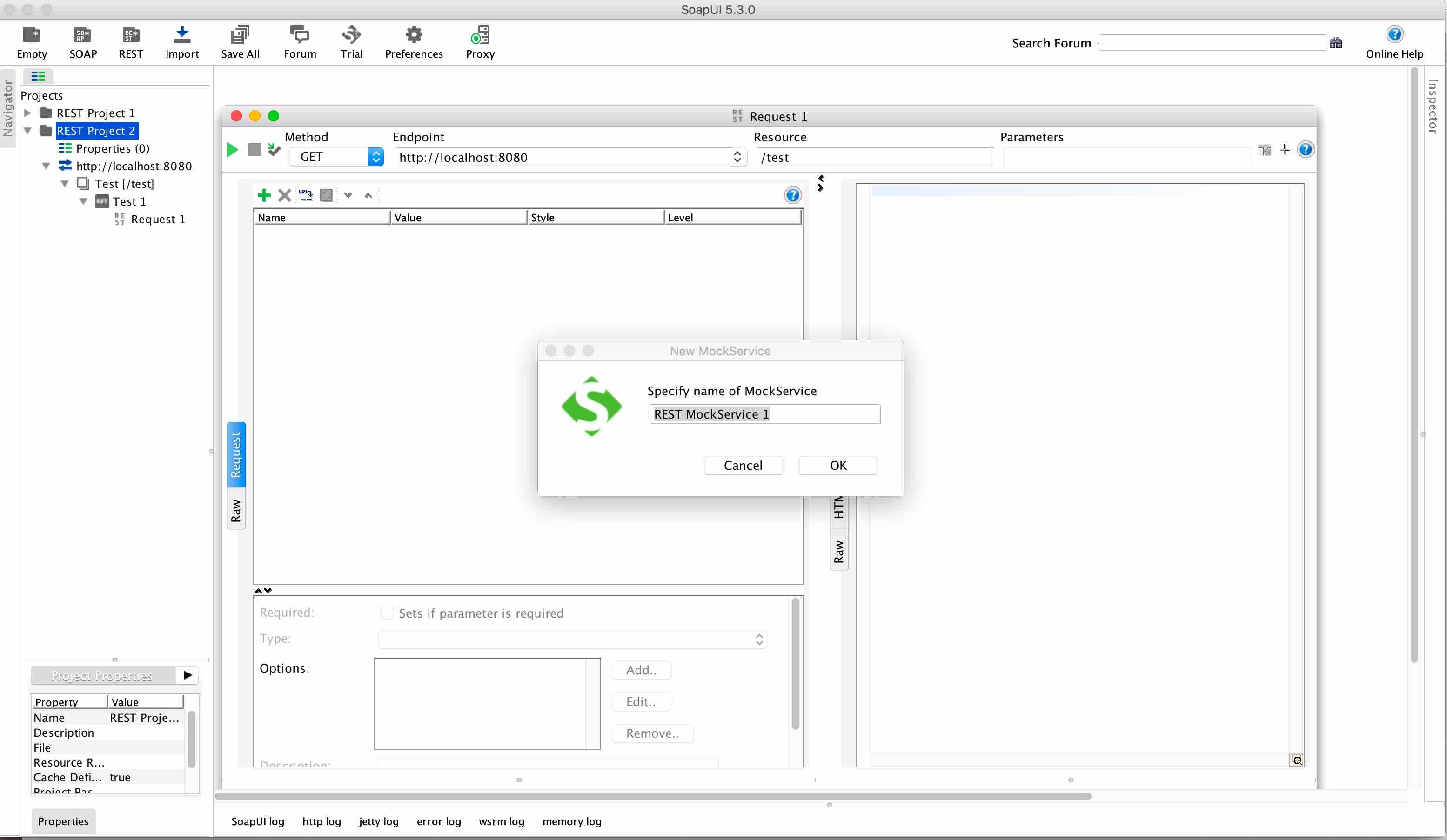Create new REST project from toolbar
Image resolution: width=1447 pixels, height=840 pixels.
pos(131,42)
